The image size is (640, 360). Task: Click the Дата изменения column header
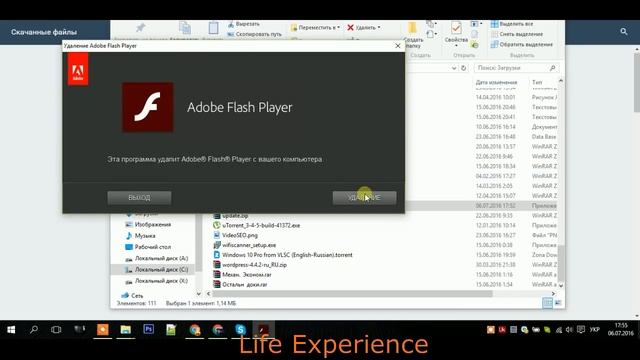(x=496, y=82)
